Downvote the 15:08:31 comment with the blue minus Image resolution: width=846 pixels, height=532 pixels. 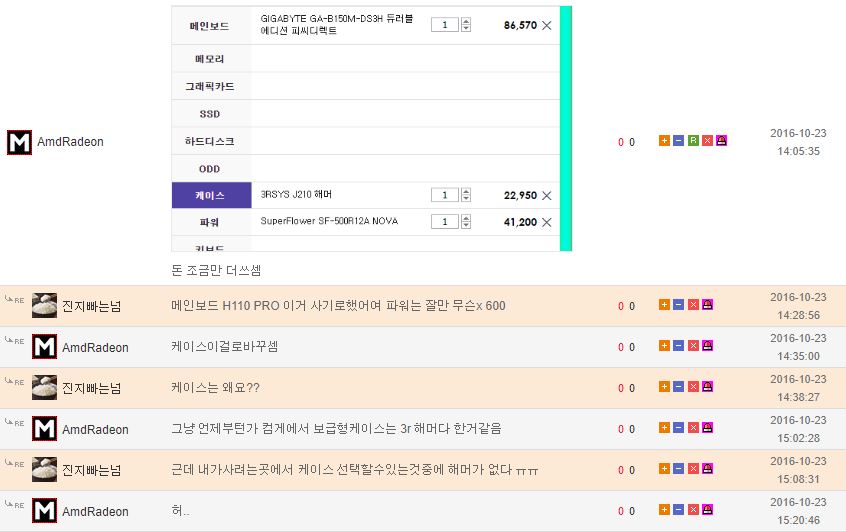[679, 469]
